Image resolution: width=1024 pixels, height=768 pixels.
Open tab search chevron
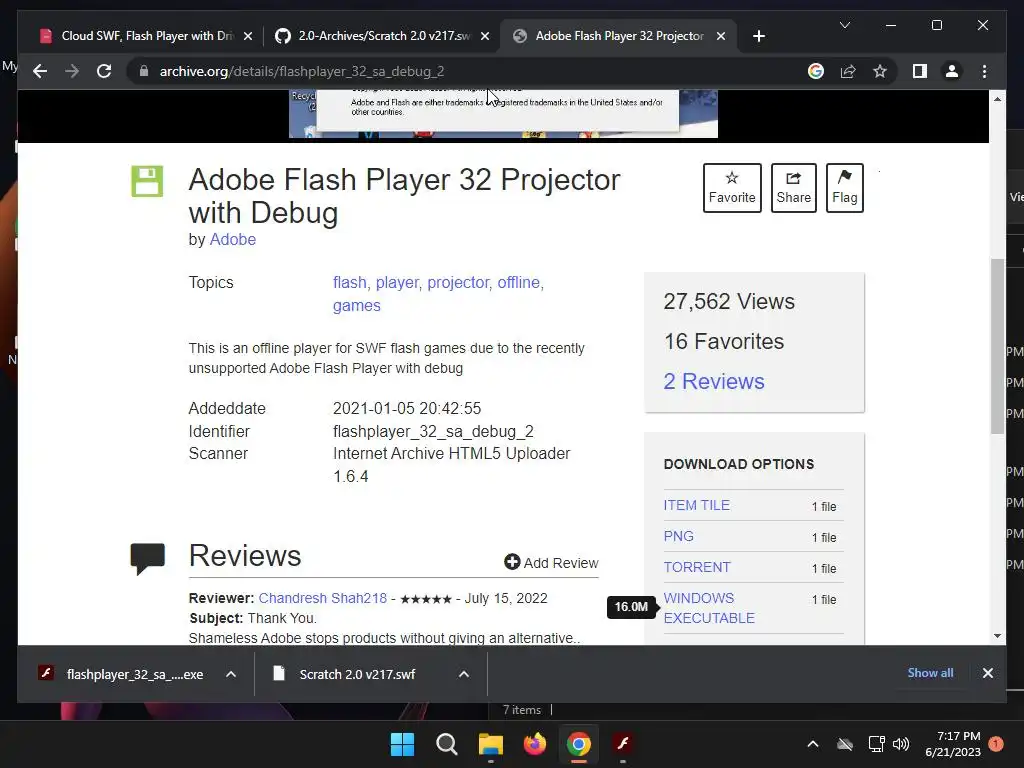(844, 25)
